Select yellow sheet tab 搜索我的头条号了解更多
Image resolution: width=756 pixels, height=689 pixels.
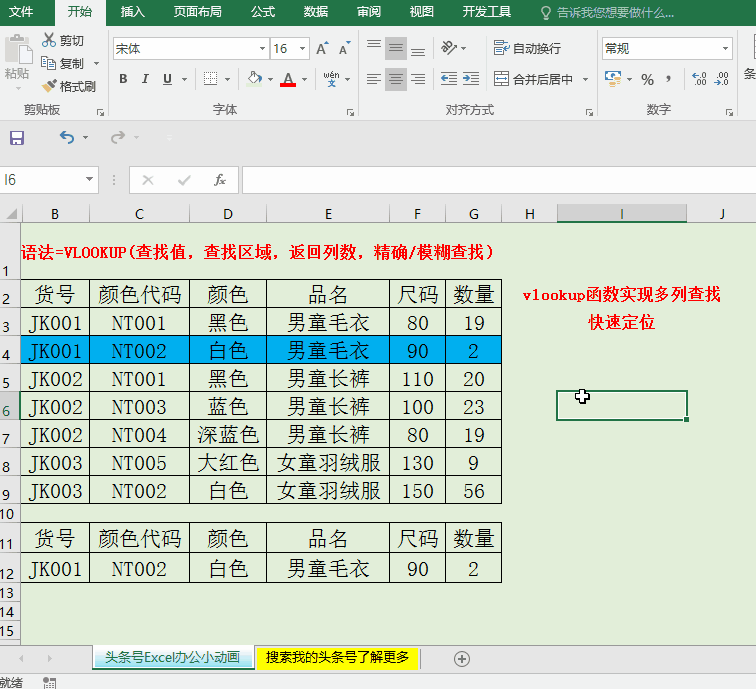[x=338, y=657]
